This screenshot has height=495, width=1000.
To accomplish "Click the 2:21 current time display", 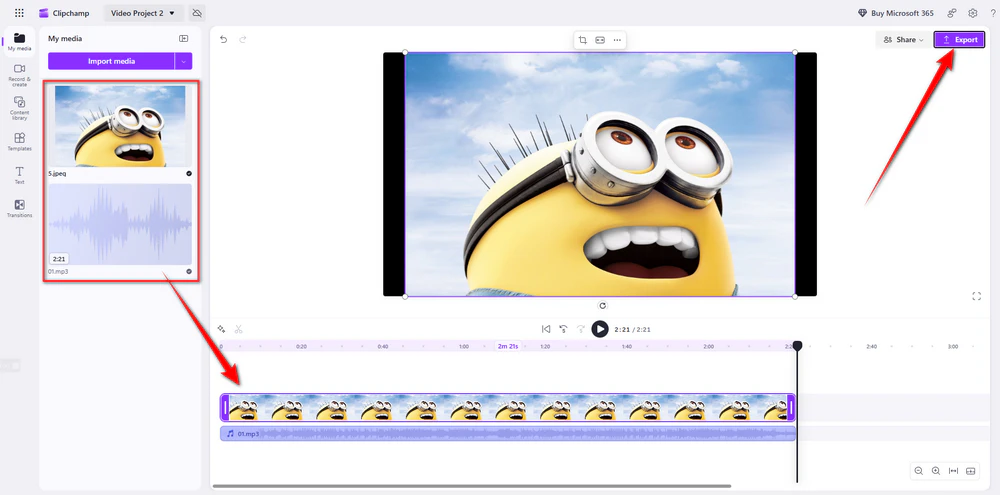I will point(622,330).
